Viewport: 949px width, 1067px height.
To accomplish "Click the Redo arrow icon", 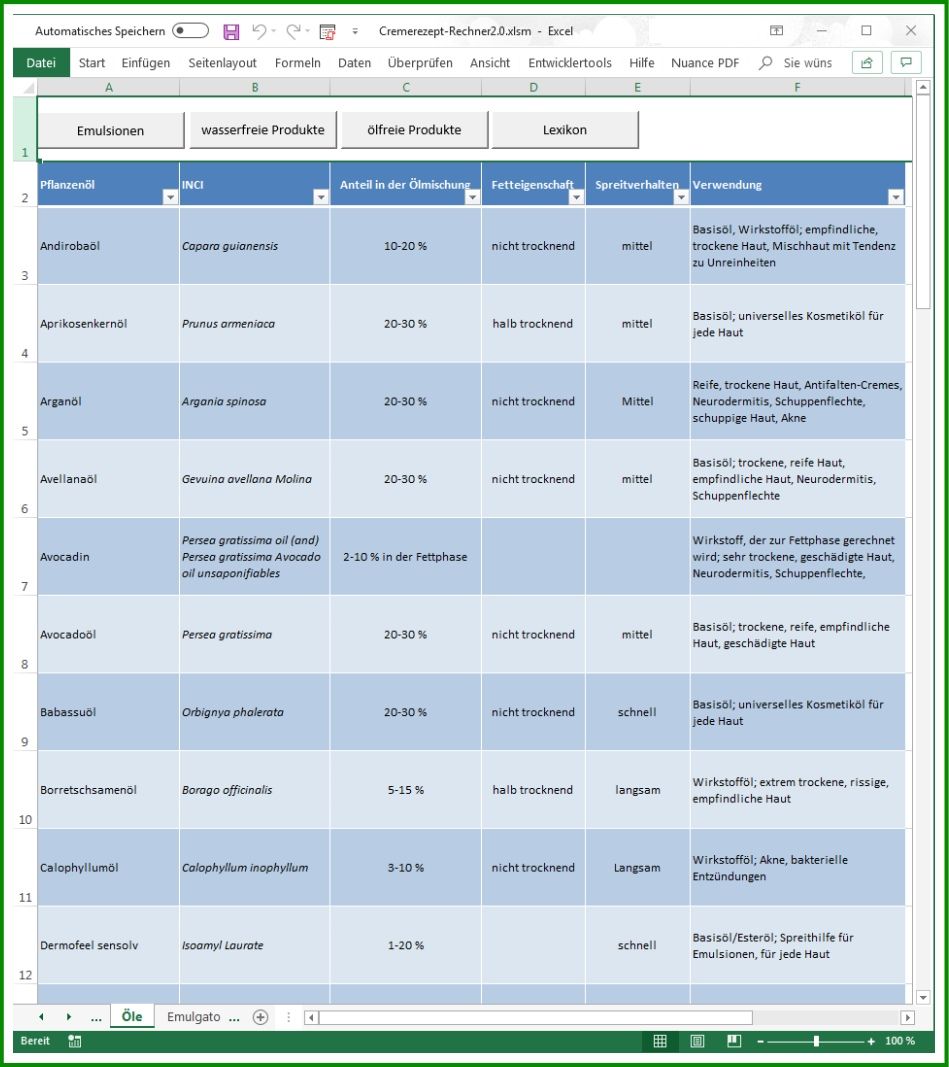I will coord(293,31).
